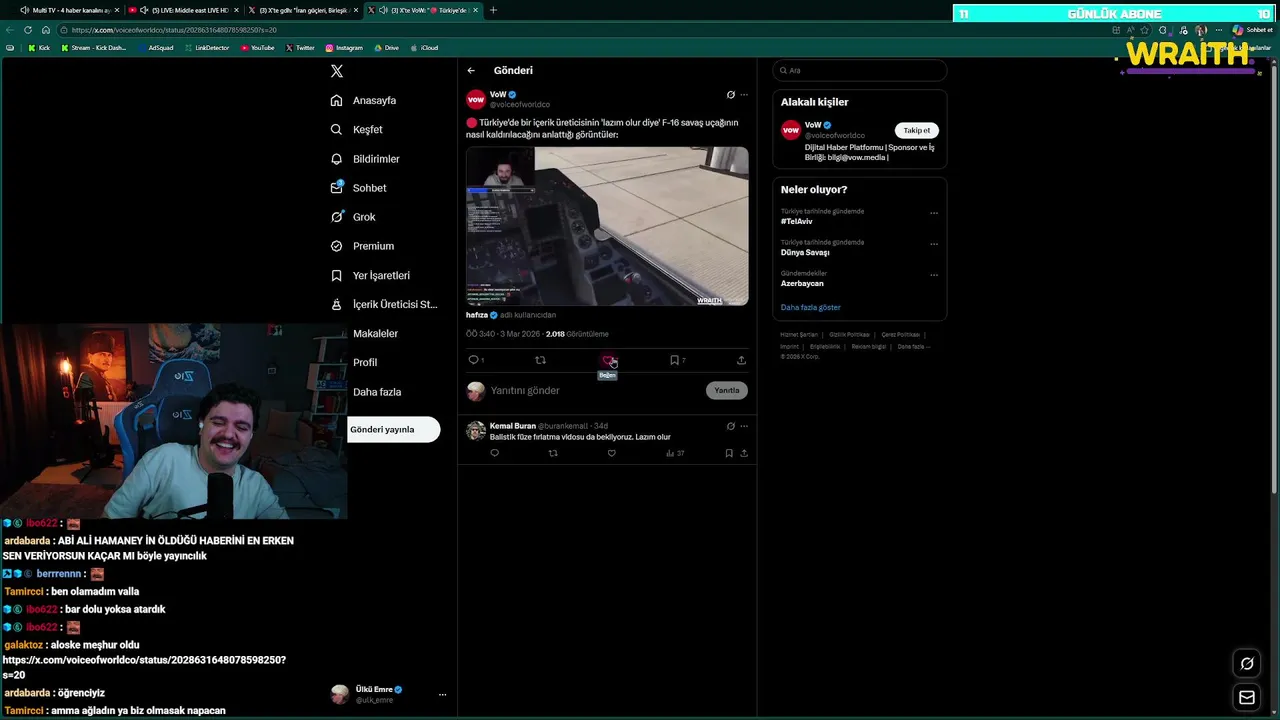This screenshot has height=720, width=1280.
Task: Open the Ülkü Emre account switcher menu
Action: click(388, 694)
